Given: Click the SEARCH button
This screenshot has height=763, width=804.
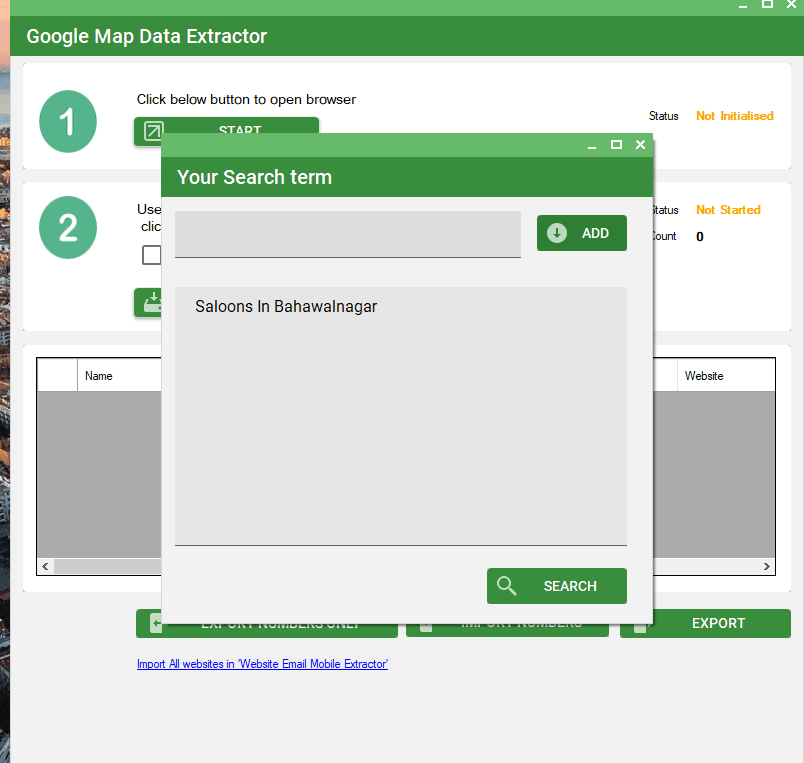Looking at the screenshot, I should (x=556, y=586).
